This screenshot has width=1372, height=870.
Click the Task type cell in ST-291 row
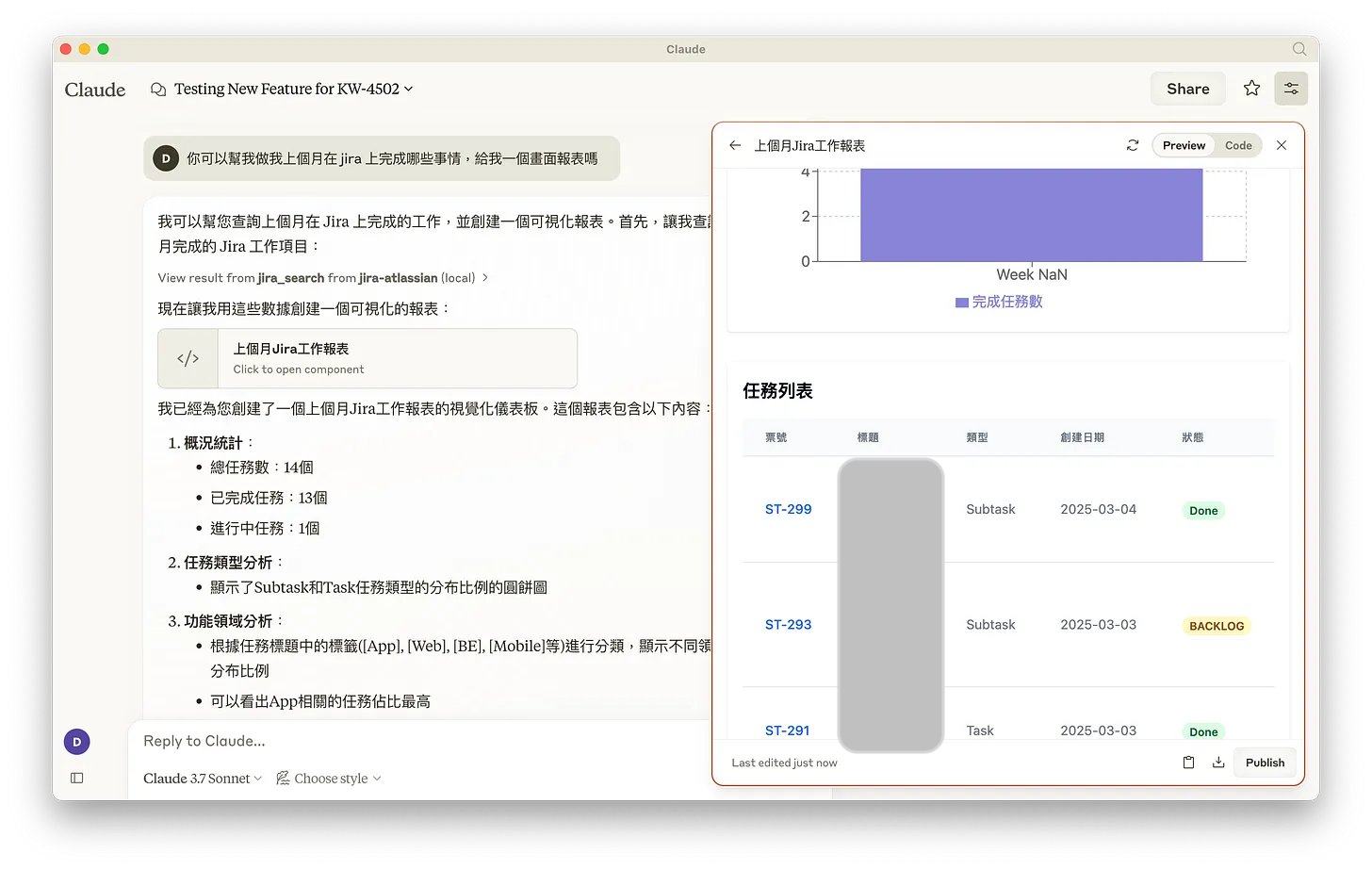tap(980, 730)
